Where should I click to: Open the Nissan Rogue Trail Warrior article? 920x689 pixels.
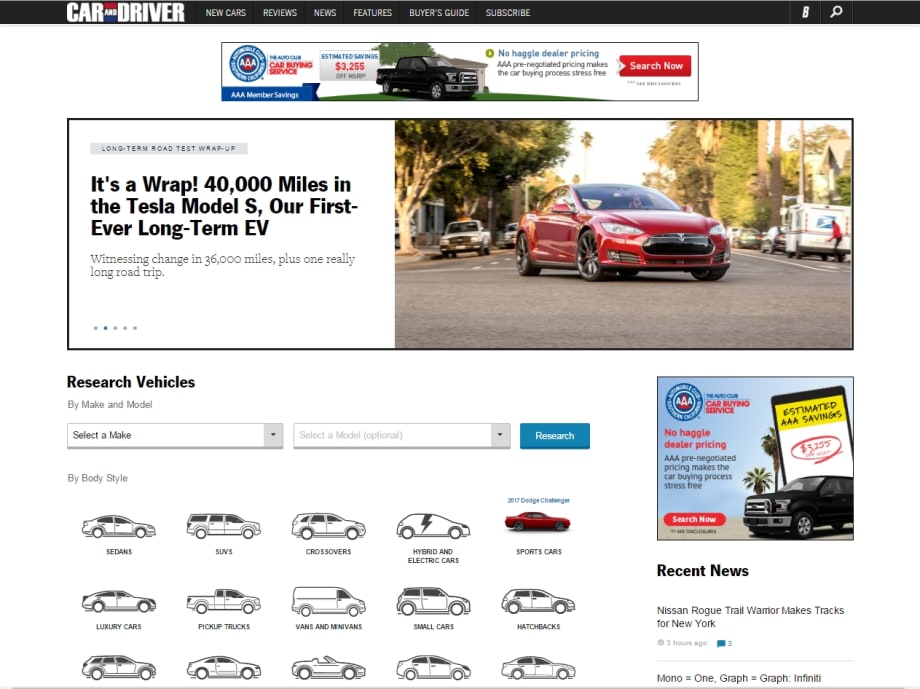(x=750, y=616)
